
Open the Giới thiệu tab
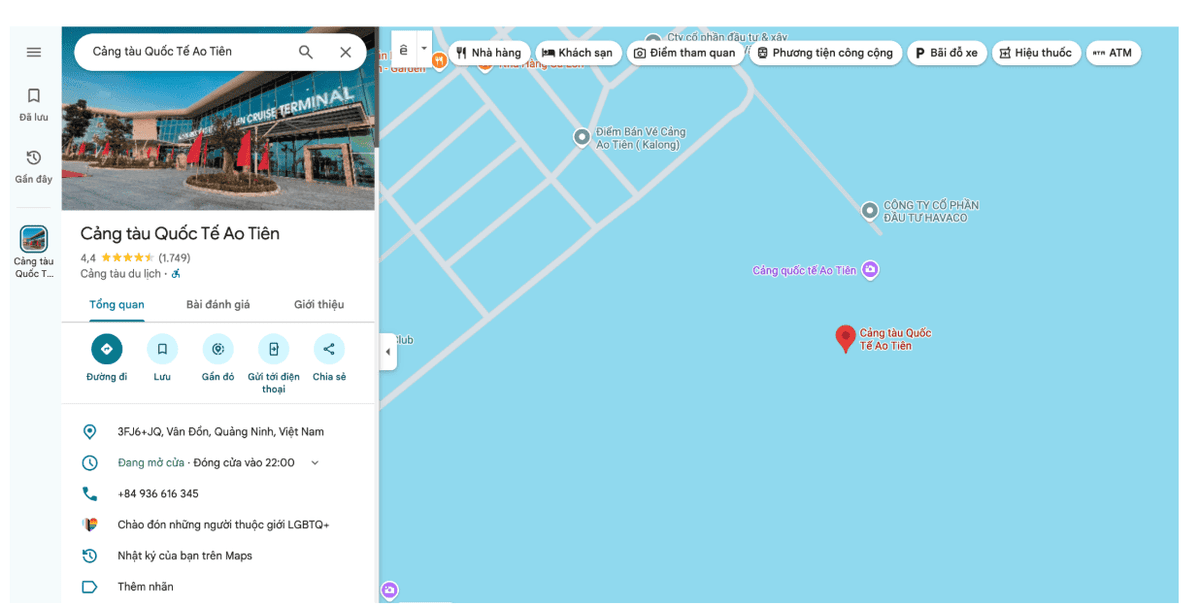click(318, 305)
